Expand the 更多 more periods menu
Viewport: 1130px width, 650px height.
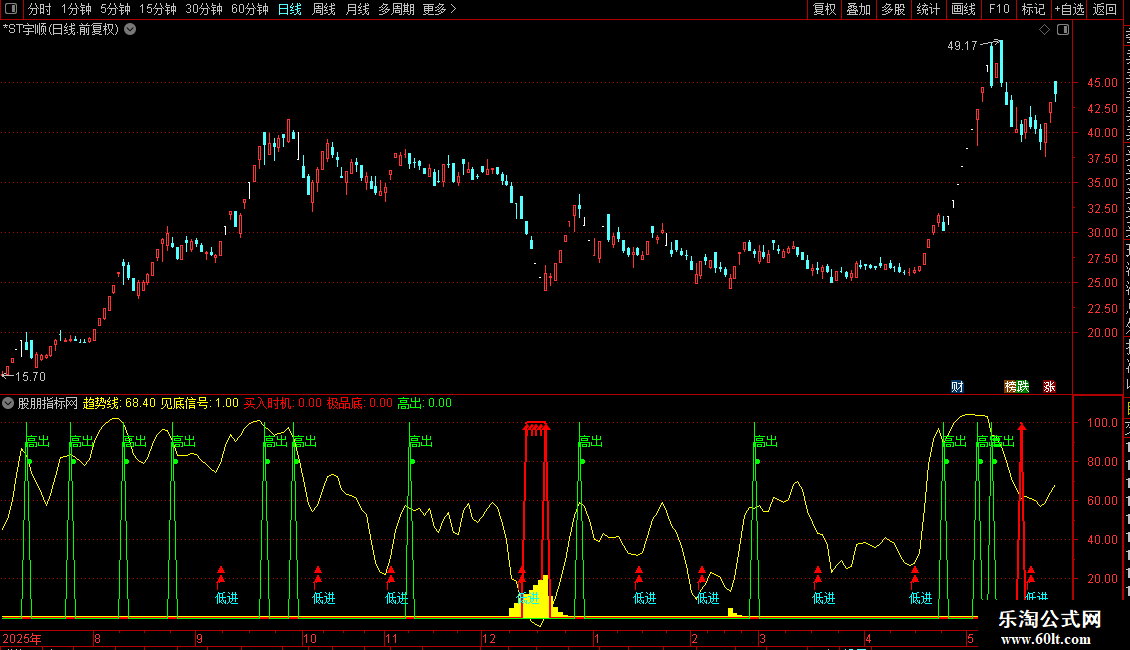440,9
